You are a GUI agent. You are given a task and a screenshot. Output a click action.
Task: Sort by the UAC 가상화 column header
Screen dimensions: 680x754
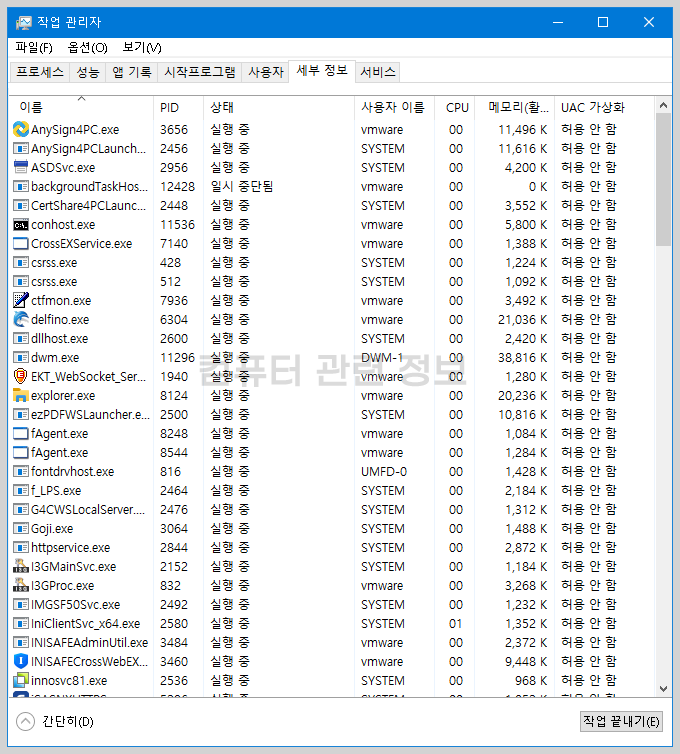click(x=604, y=107)
